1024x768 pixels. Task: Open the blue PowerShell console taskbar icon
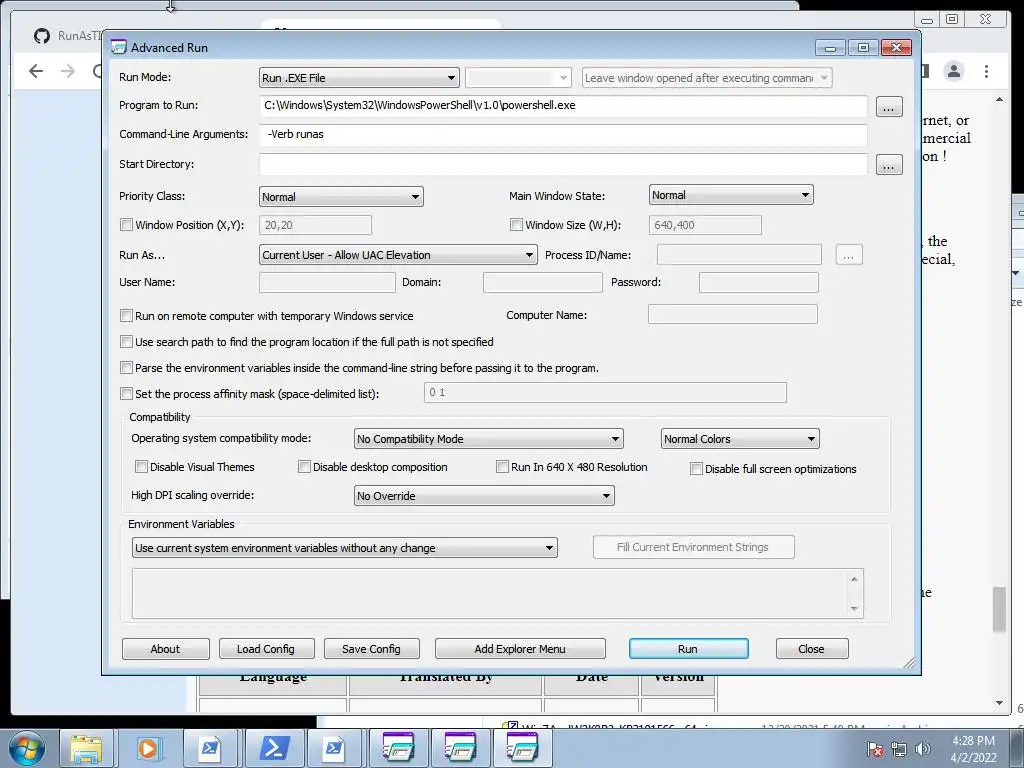(272, 749)
